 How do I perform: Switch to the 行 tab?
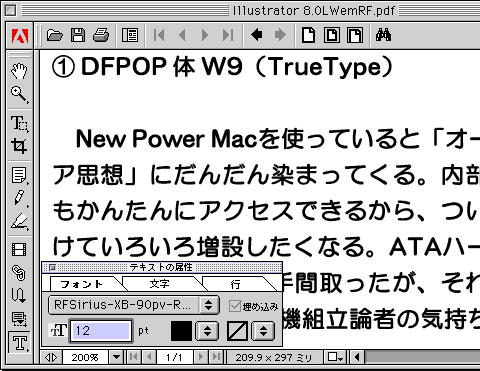[235, 284]
